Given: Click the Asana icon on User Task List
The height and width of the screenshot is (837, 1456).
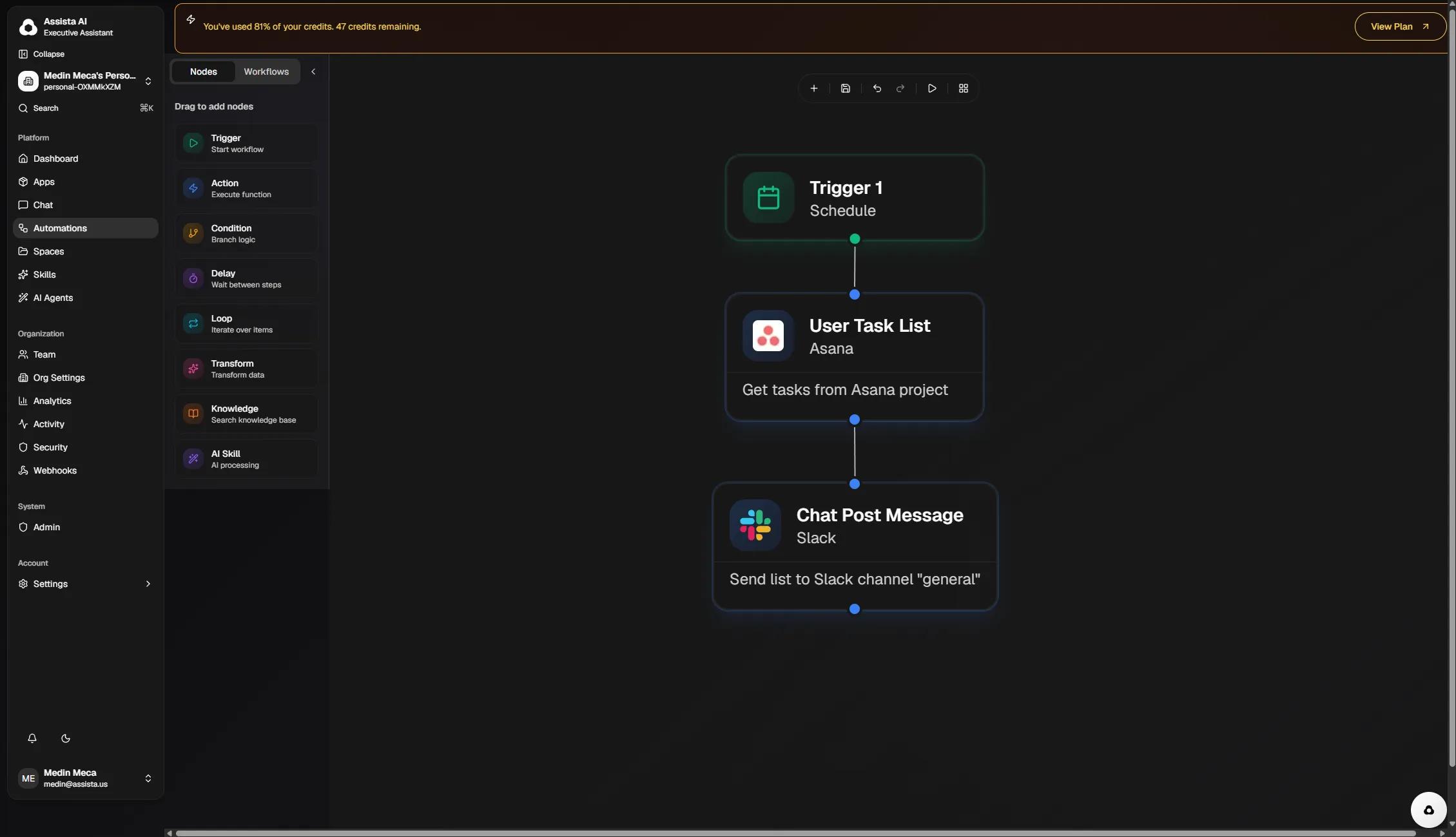Looking at the screenshot, I should tap(768, 336).
